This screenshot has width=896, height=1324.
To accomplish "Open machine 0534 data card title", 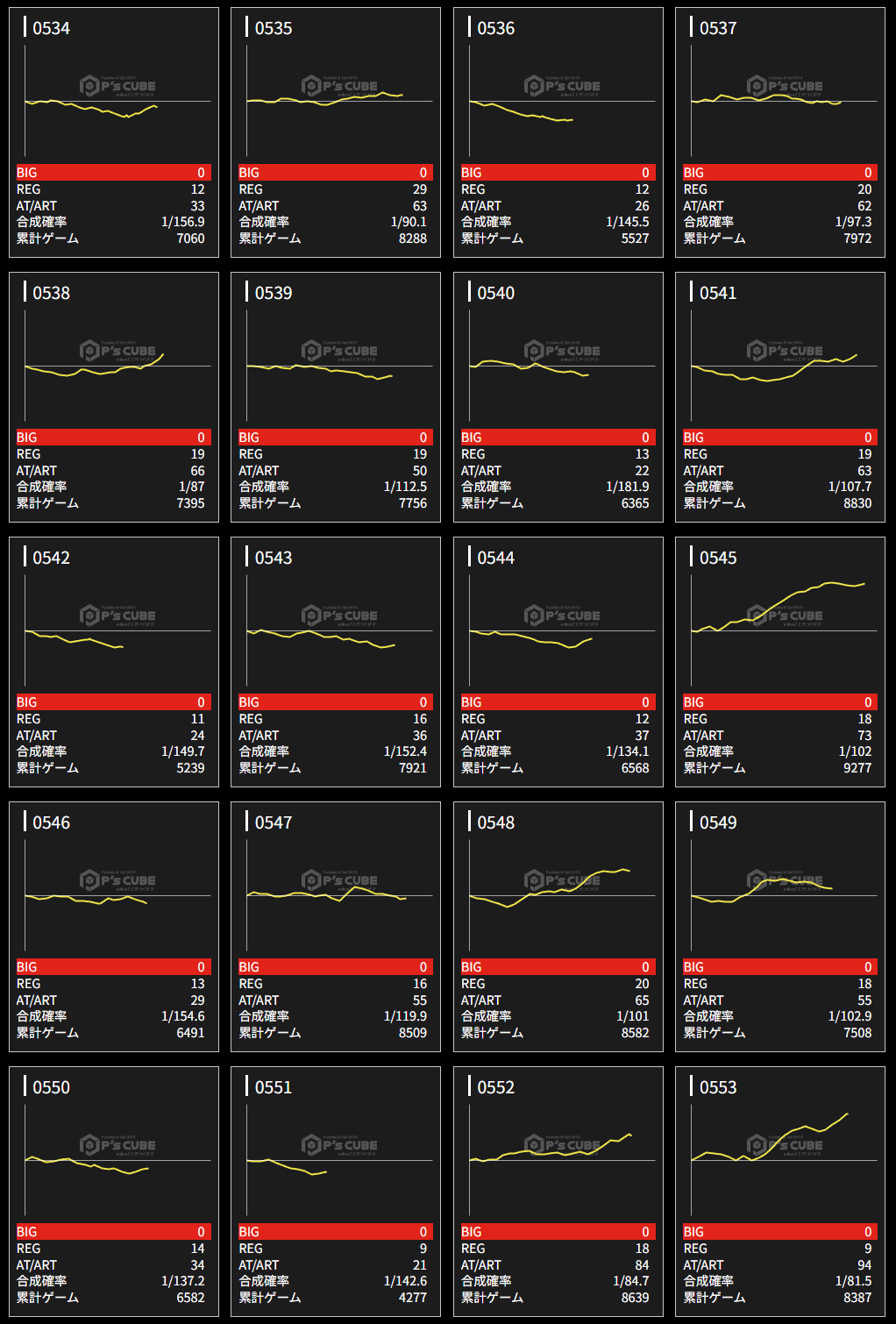I will tap(51, 28).
